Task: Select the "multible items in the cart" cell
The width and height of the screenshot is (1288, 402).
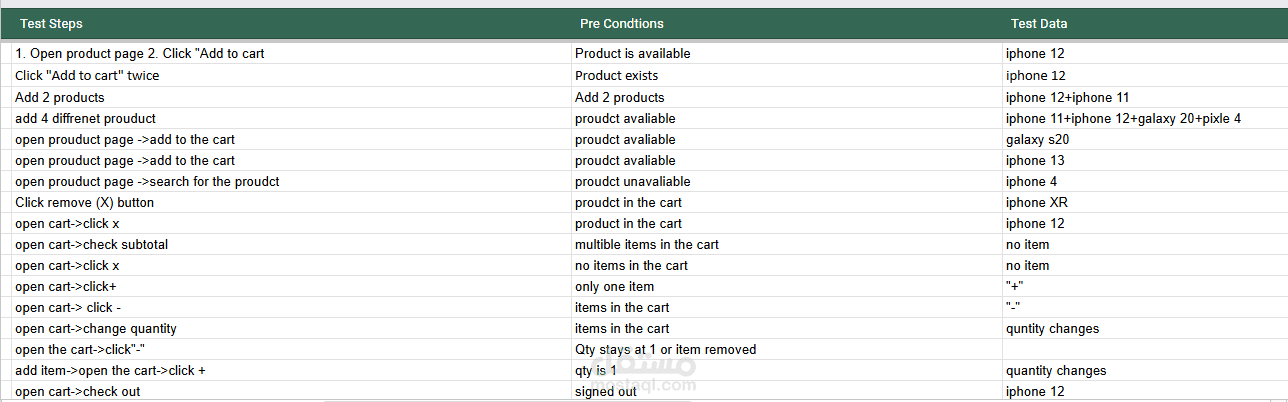Action: click(x=646, y=245)
